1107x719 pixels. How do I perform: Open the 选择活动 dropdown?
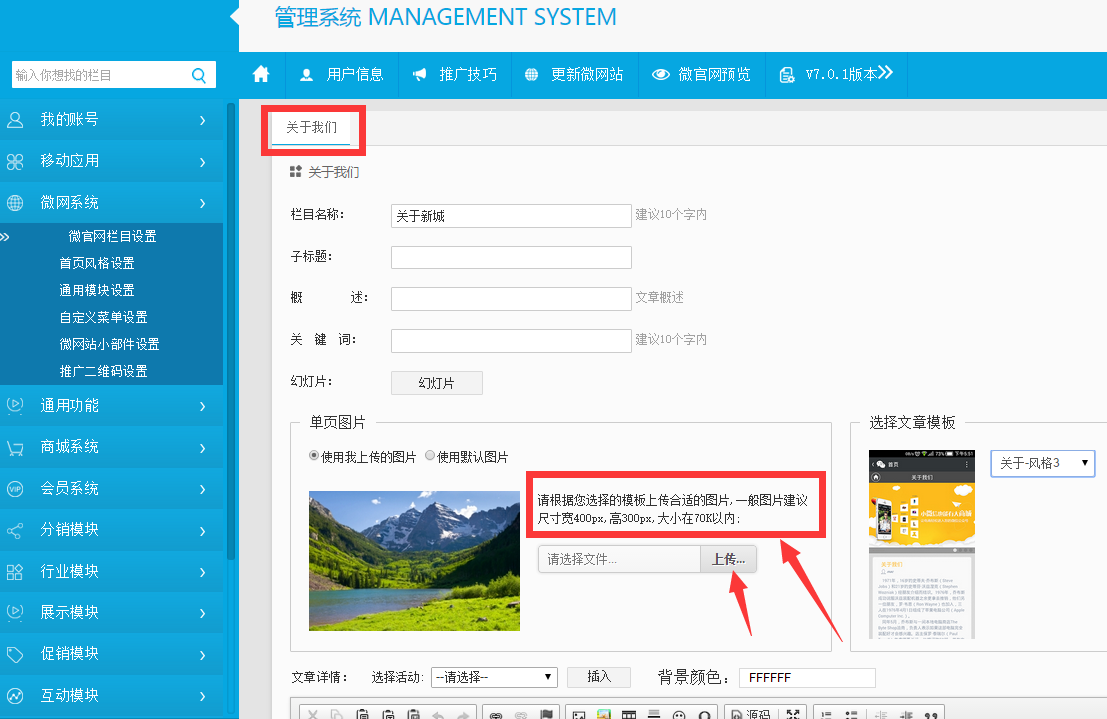(494, 677)
